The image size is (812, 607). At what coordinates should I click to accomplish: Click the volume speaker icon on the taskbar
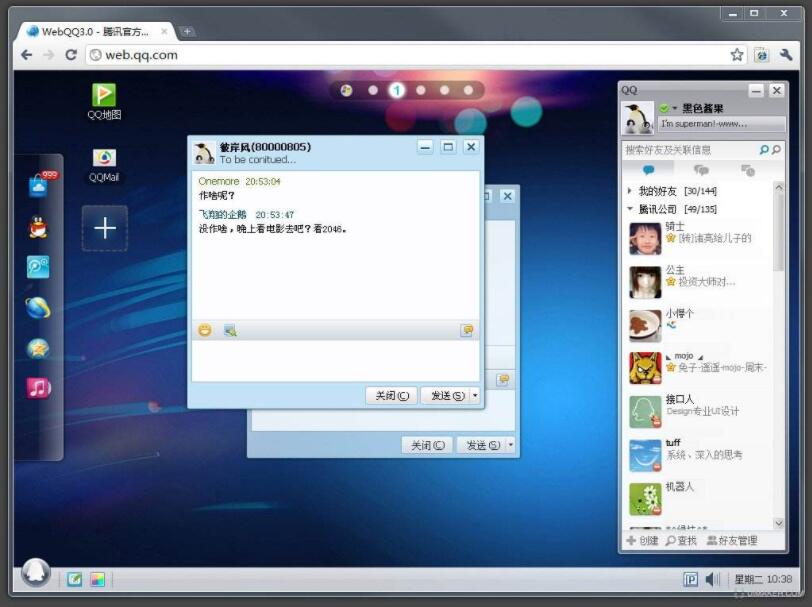click(x=713, y=579)
